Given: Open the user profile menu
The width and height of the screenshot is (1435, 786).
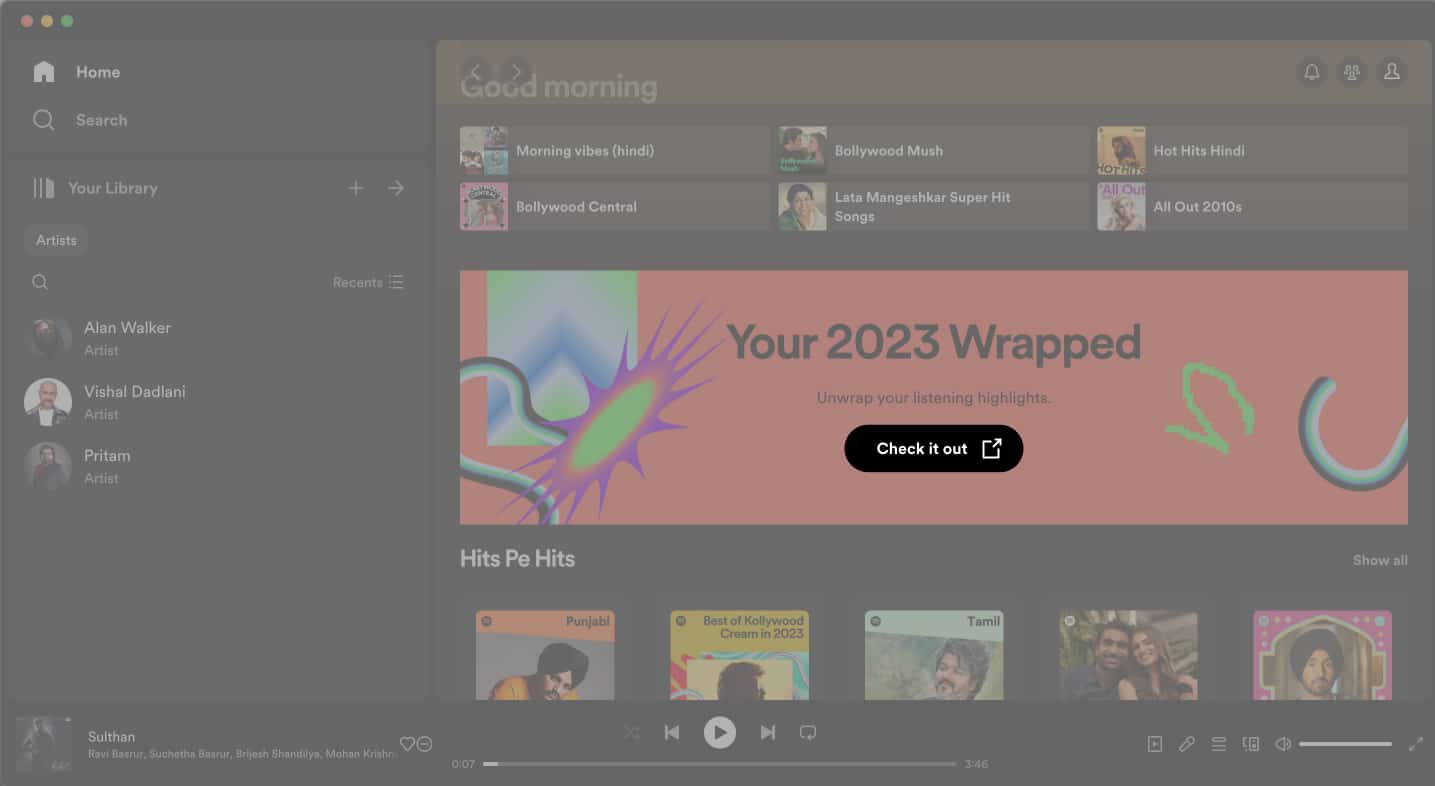Looking at the screenshot, I should coord(1391,72).
